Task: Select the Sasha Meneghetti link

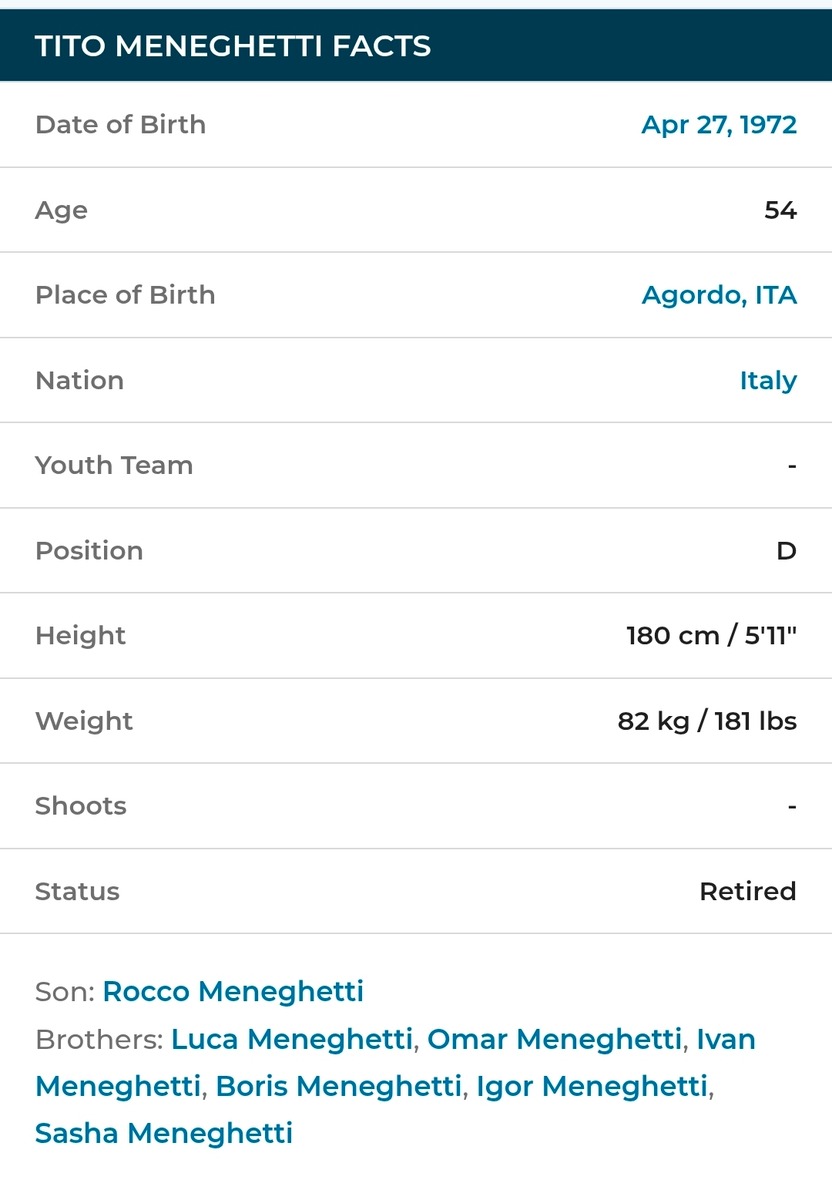Action: click(164, 1132)
